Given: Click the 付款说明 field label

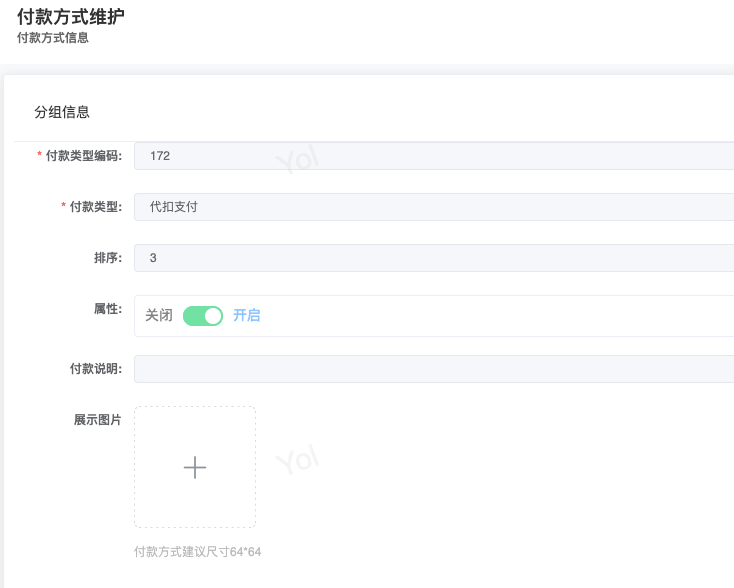Looking at the screenshot, I should pos(96,369).
